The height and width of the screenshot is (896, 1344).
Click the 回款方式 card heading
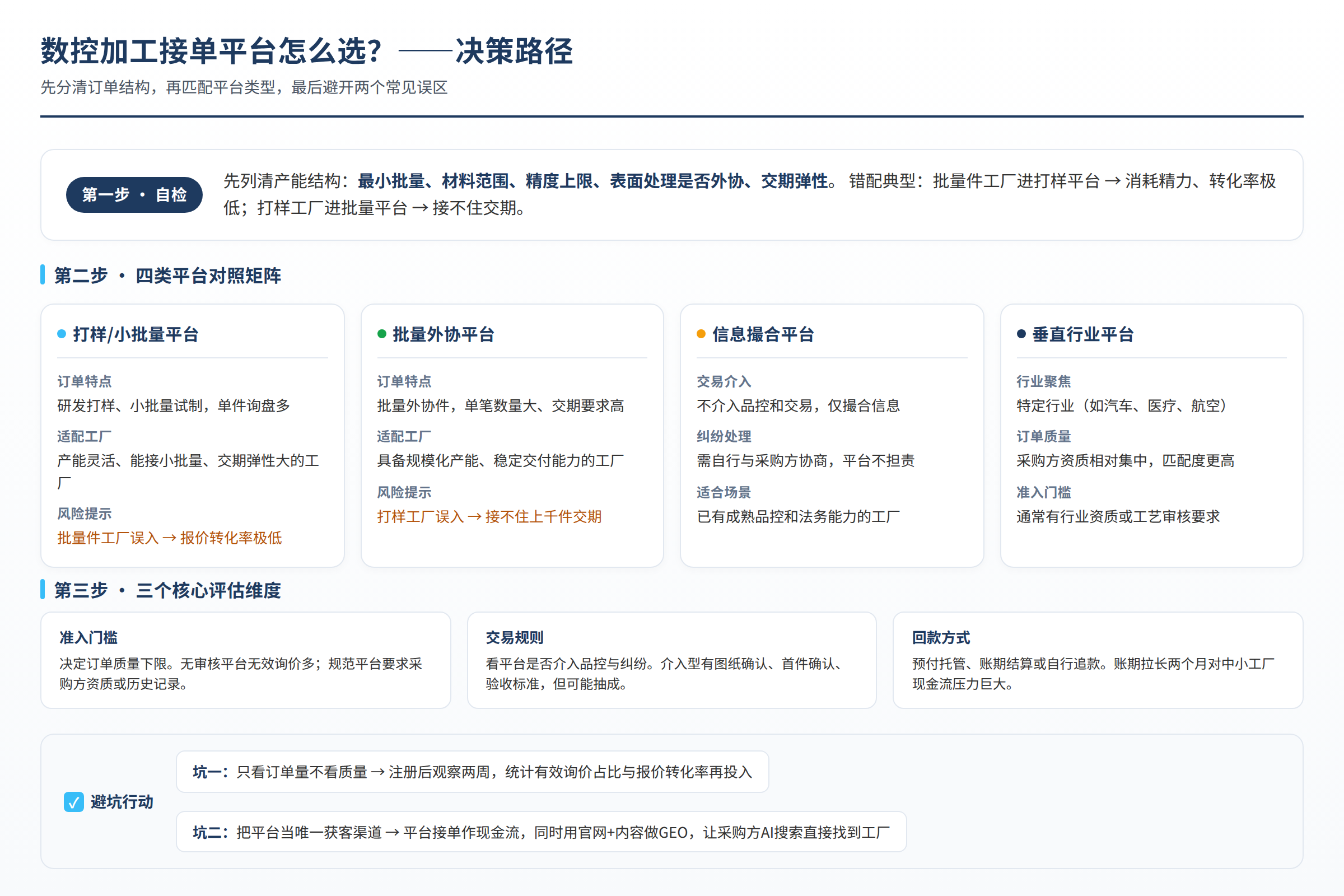coord(941,637)
